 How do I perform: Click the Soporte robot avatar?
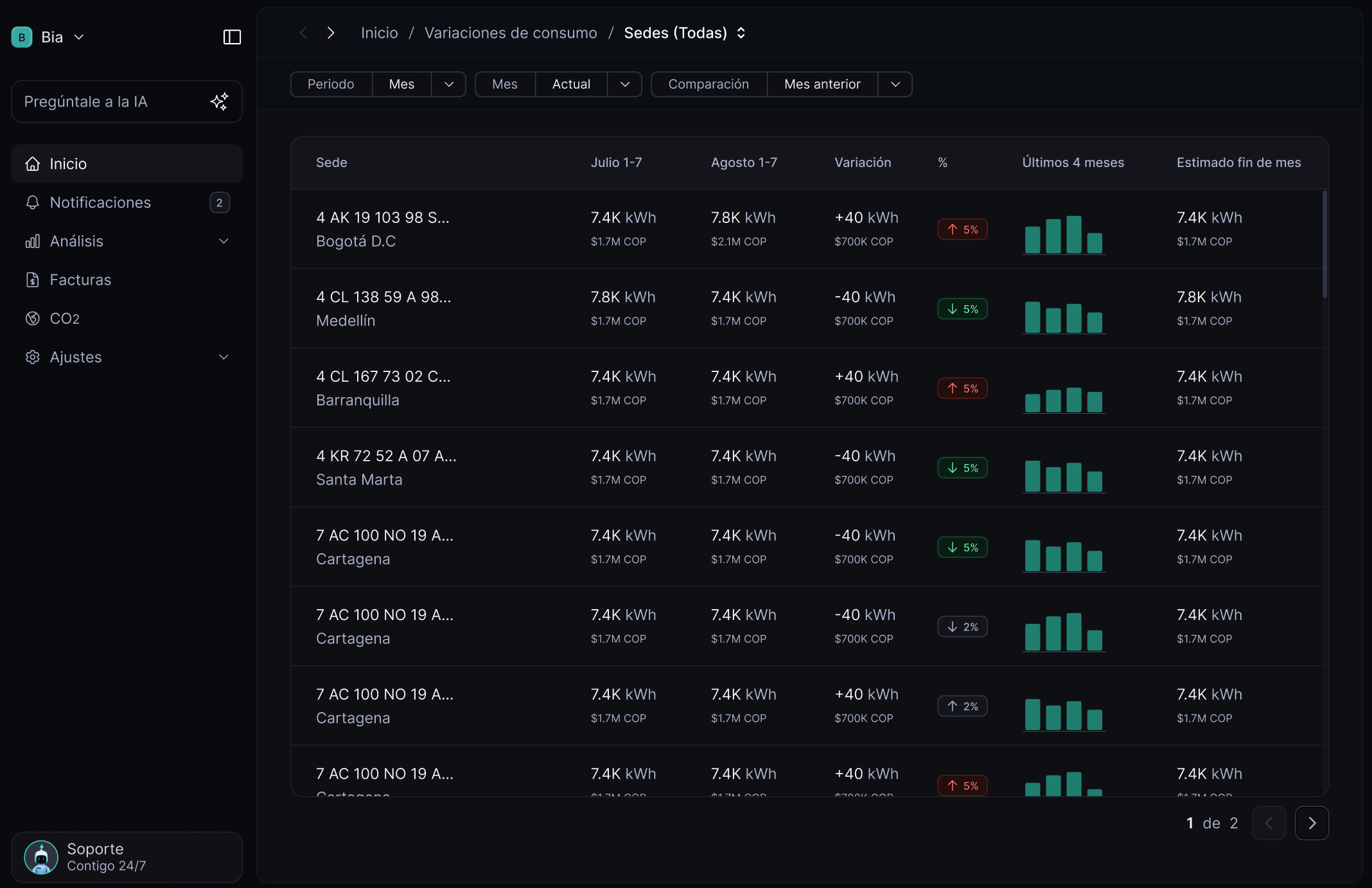click(x=41, y=857)
